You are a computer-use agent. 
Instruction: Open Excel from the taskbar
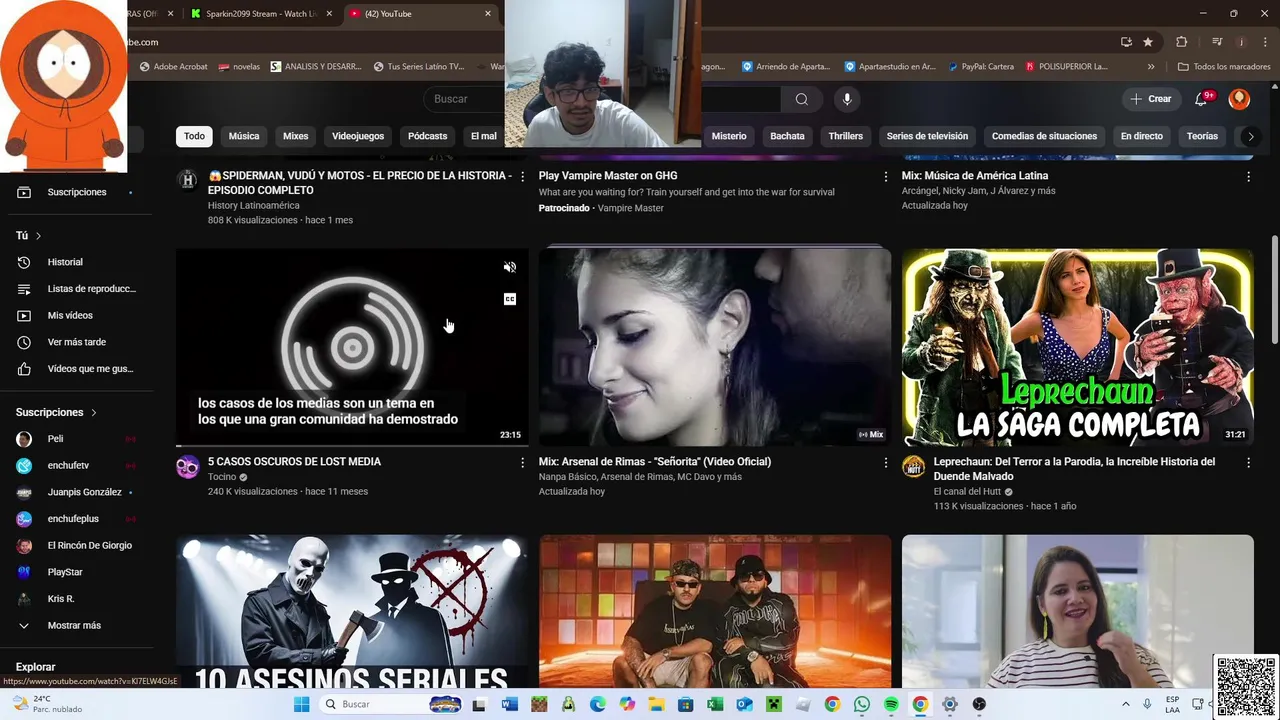[715, 704]
